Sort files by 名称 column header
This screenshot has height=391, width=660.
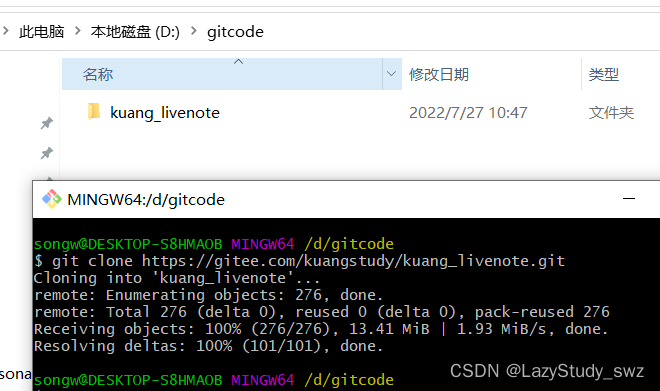222,74
